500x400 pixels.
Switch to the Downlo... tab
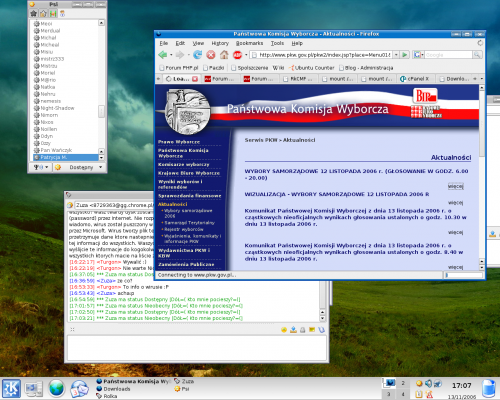coord(454,79)
